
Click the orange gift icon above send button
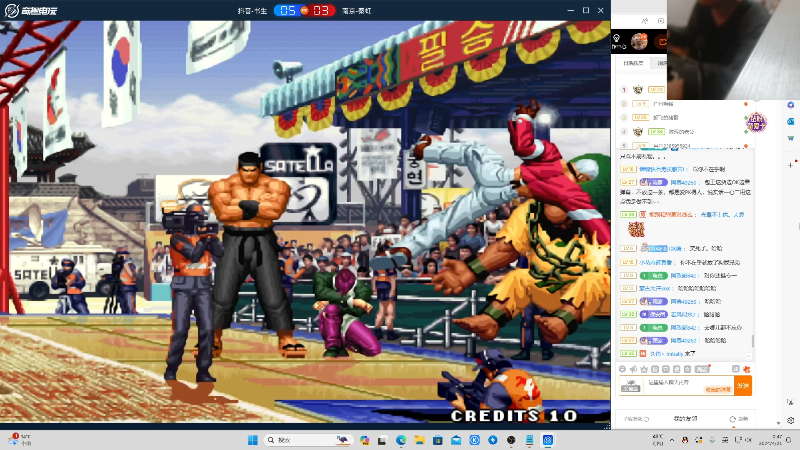746,369
